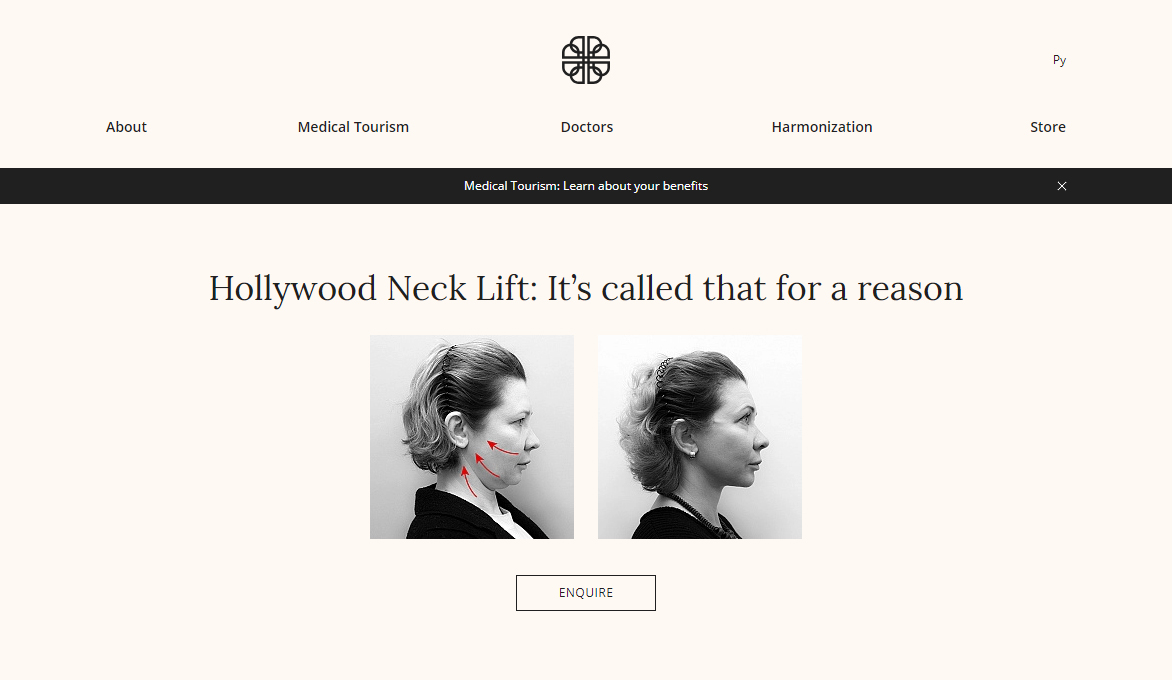Visit the Store menu item
This screenshot has height=680, width=1172.
[x=1048, y=127]
